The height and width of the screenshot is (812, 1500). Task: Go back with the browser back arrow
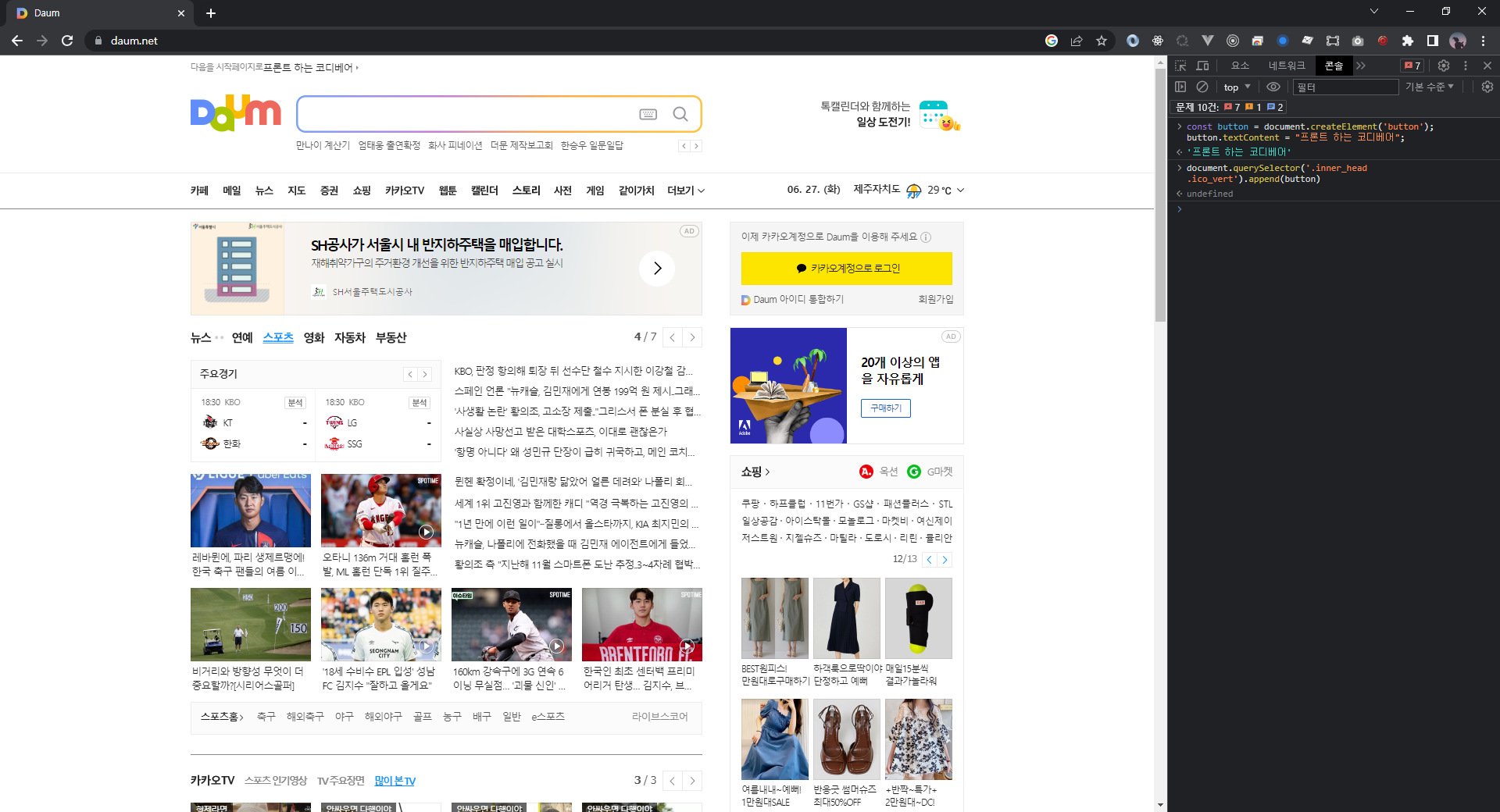17,41
